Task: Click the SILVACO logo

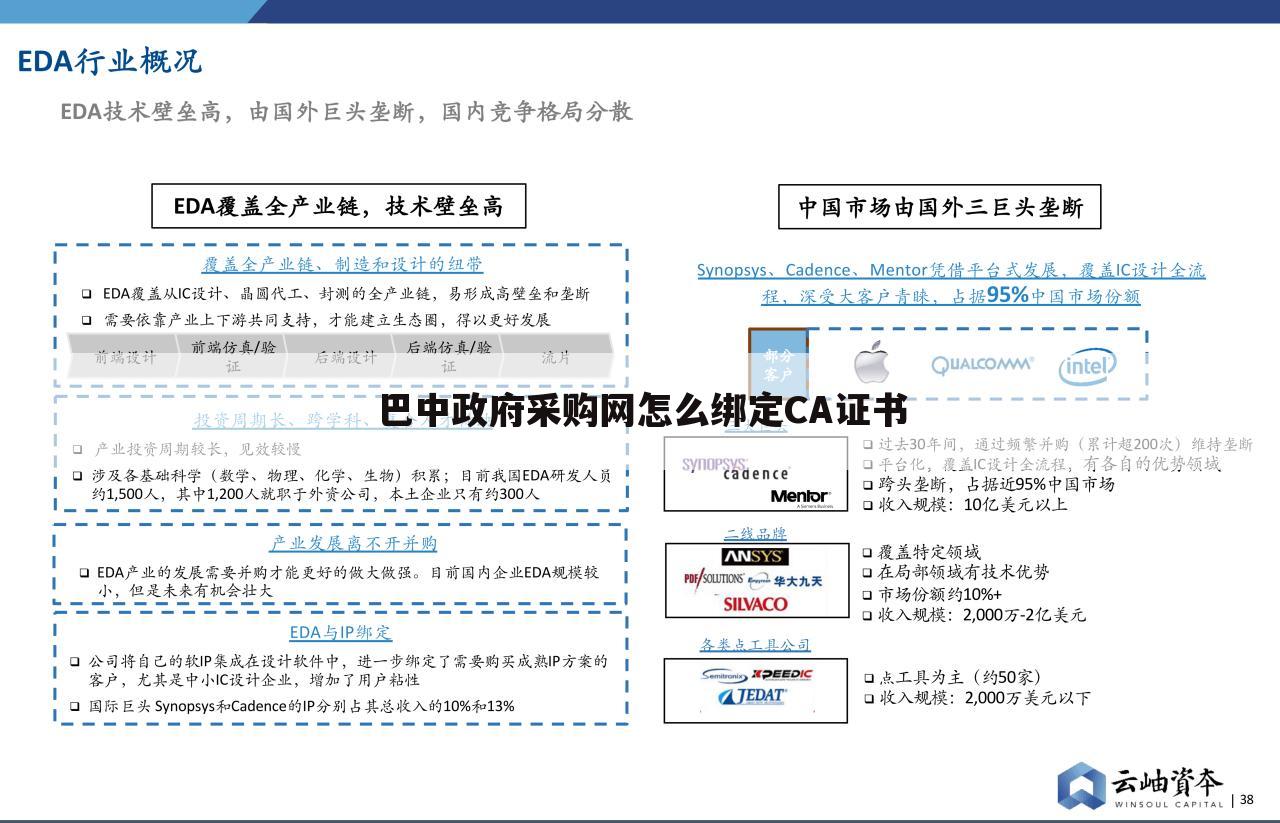Action: (755, 603)
